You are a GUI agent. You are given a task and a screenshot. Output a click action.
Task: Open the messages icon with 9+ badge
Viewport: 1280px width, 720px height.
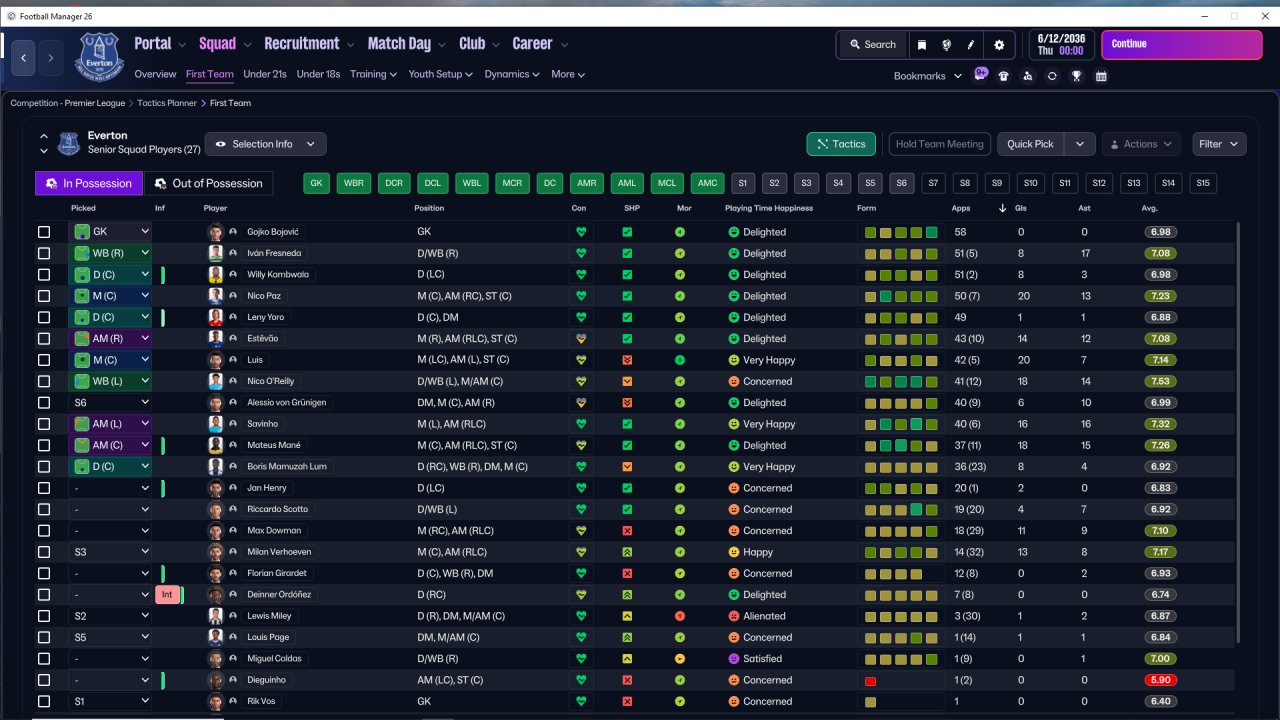[980, 75]
